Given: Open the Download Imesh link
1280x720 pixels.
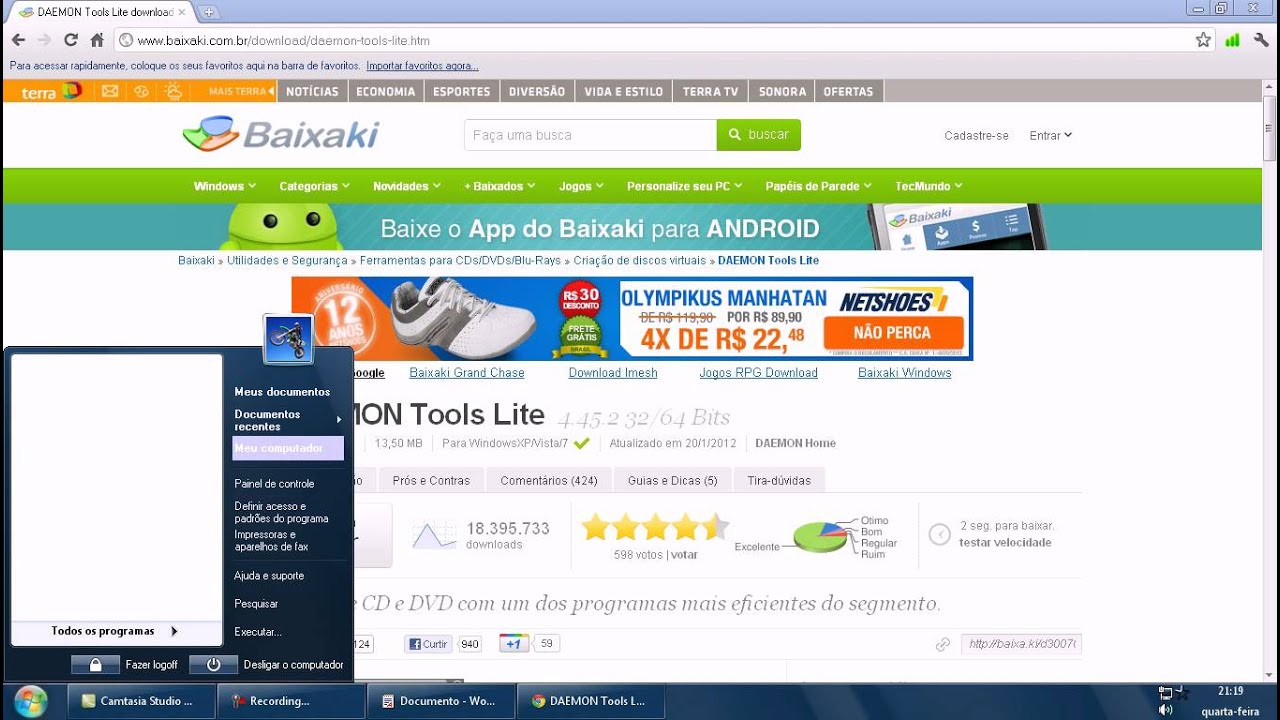Looking at the screenshot, I should [613, 373].
